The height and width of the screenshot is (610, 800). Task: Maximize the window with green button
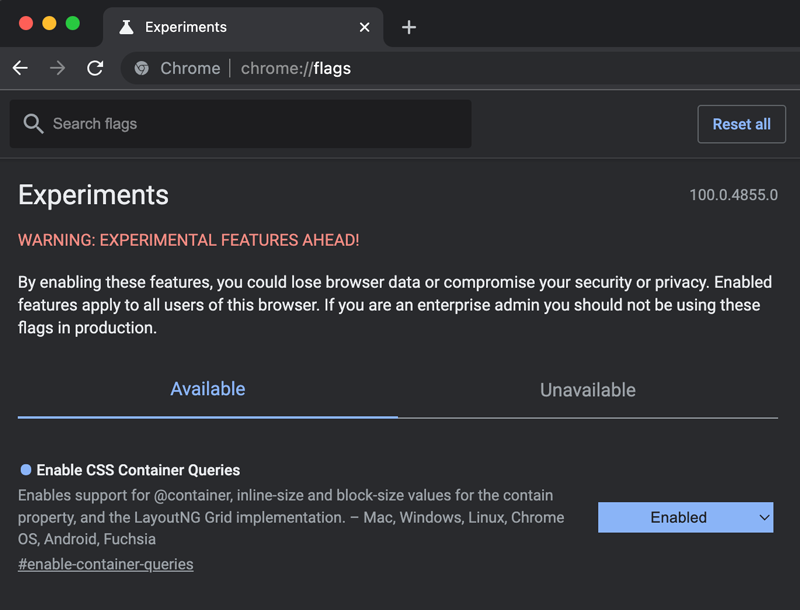[72, 23]
